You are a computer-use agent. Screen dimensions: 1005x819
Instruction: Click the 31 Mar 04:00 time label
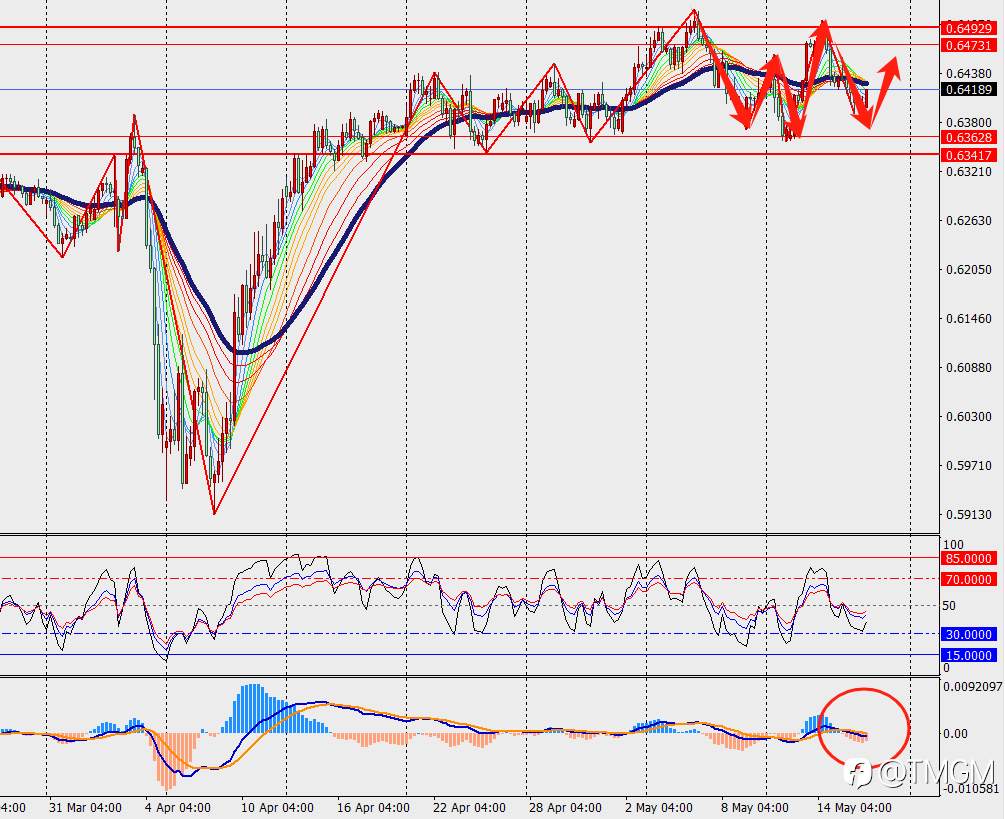[85, 807]
